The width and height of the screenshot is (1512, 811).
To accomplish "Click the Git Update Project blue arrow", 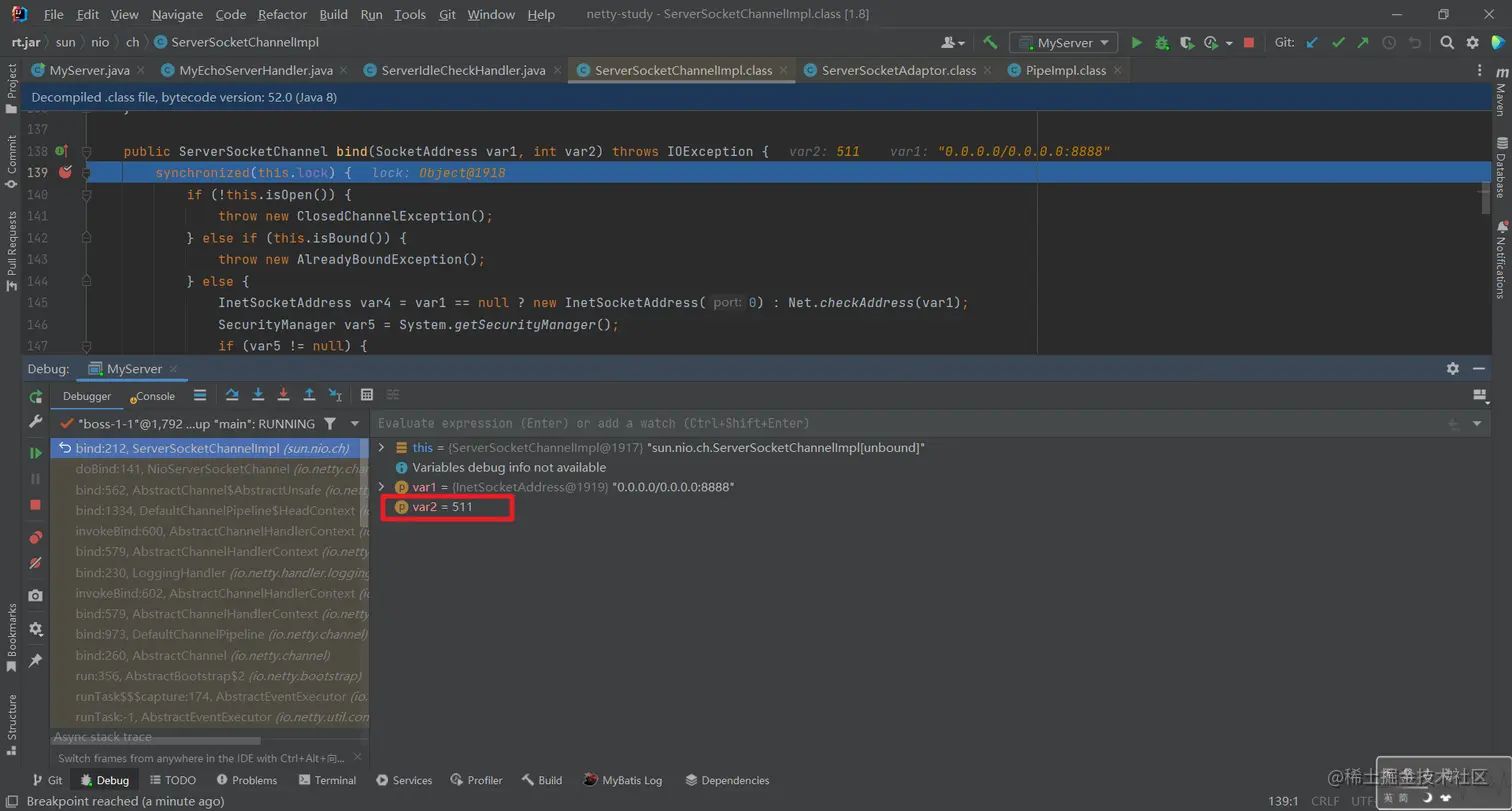I will (1313, 43).
